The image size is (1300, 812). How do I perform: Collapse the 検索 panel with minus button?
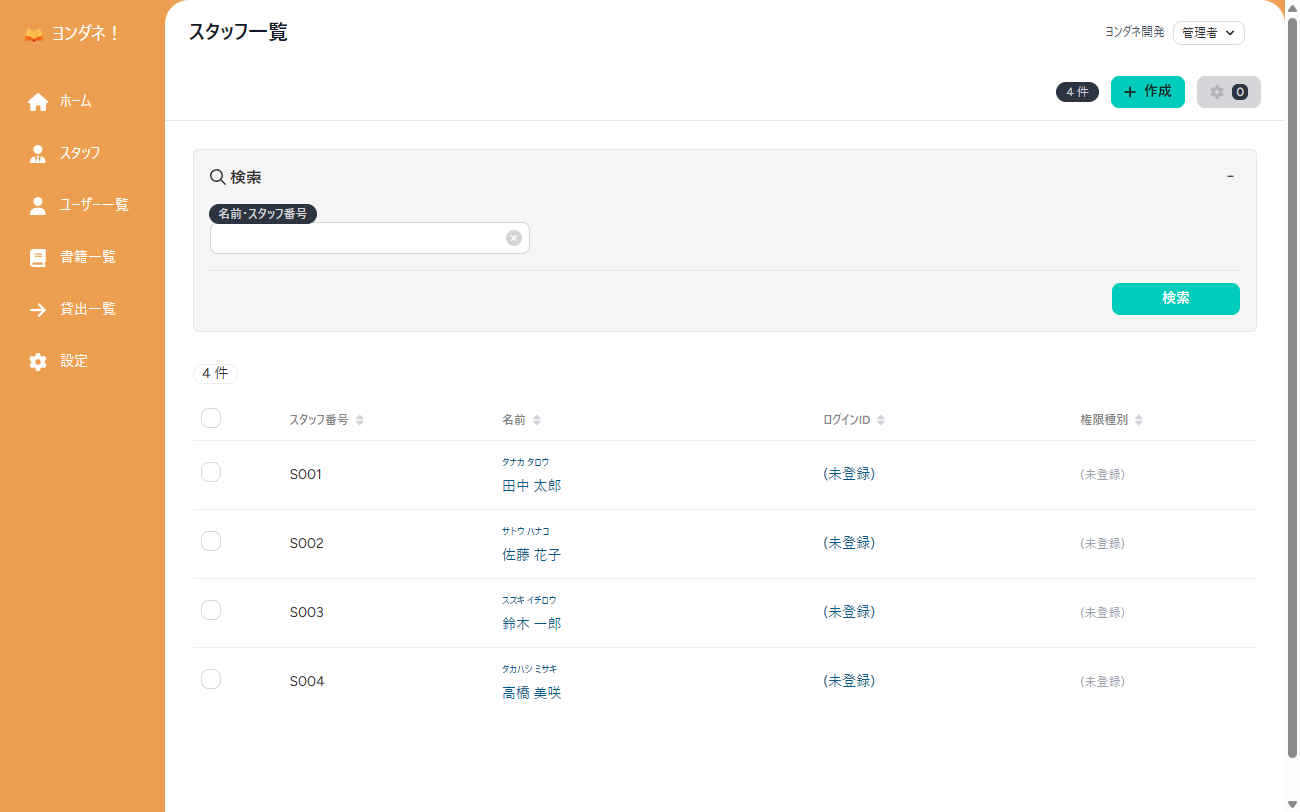click(x=1230, y=177)
